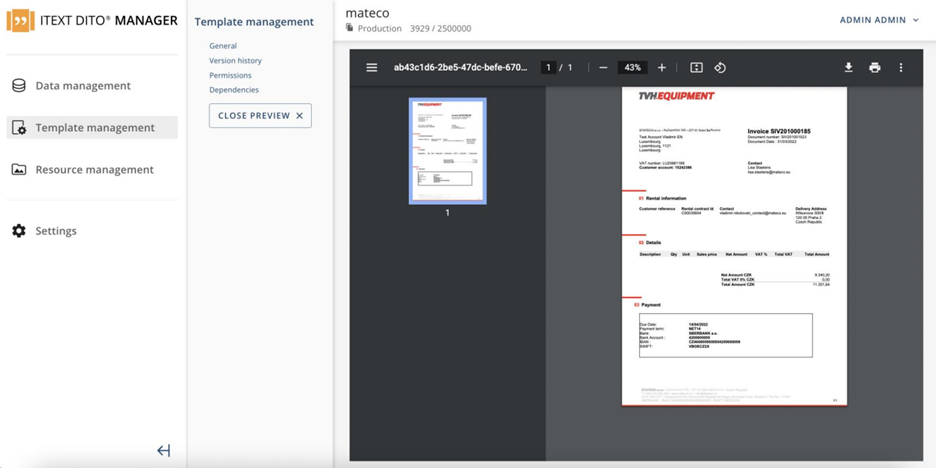Open Settings from the sidebar
This screenshot has width=936, height=468.
[56, 231]
